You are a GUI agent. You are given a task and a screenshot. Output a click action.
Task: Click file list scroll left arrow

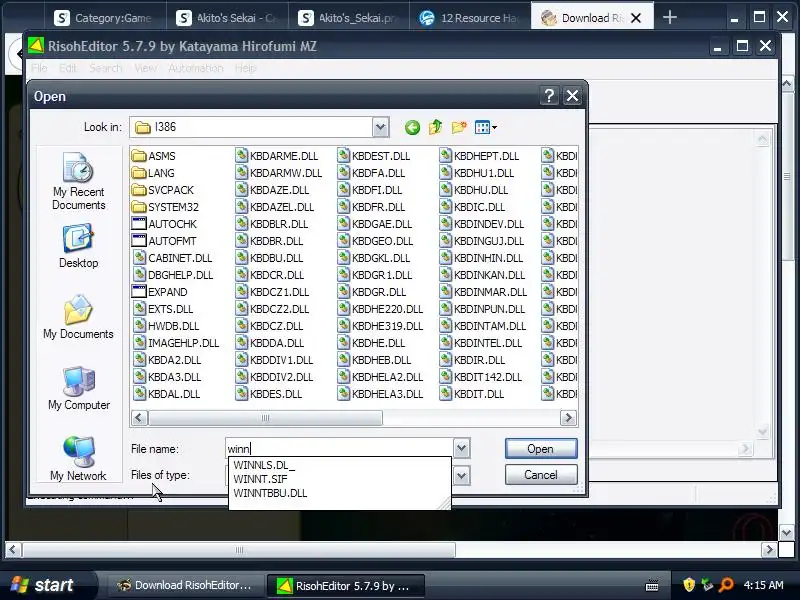pos(139,418)
